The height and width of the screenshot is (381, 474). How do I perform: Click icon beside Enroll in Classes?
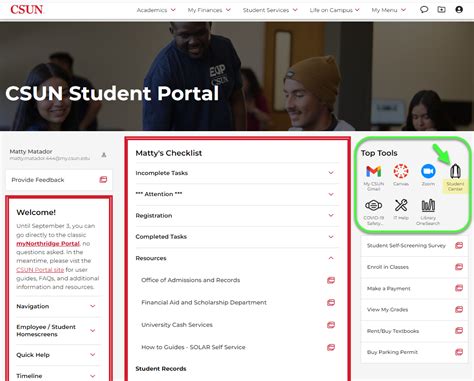(459, 267)
